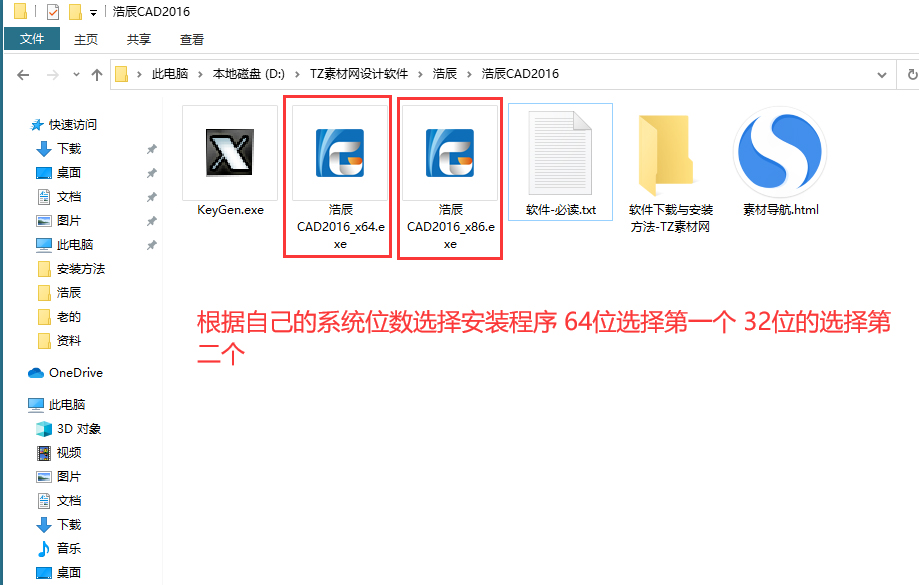Select the 浩辰CAD2016_x86.exe installer icon
The image size is (919, 585).
click(x=450, y=153)
